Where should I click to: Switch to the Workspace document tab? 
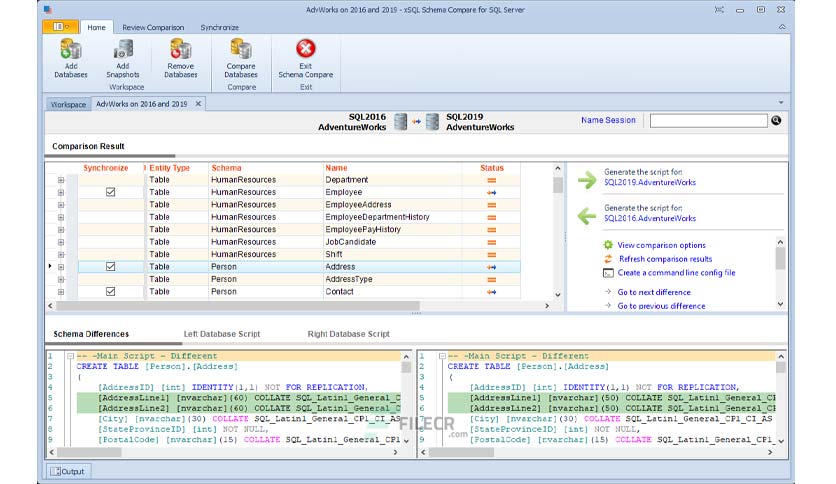(68, 104)
